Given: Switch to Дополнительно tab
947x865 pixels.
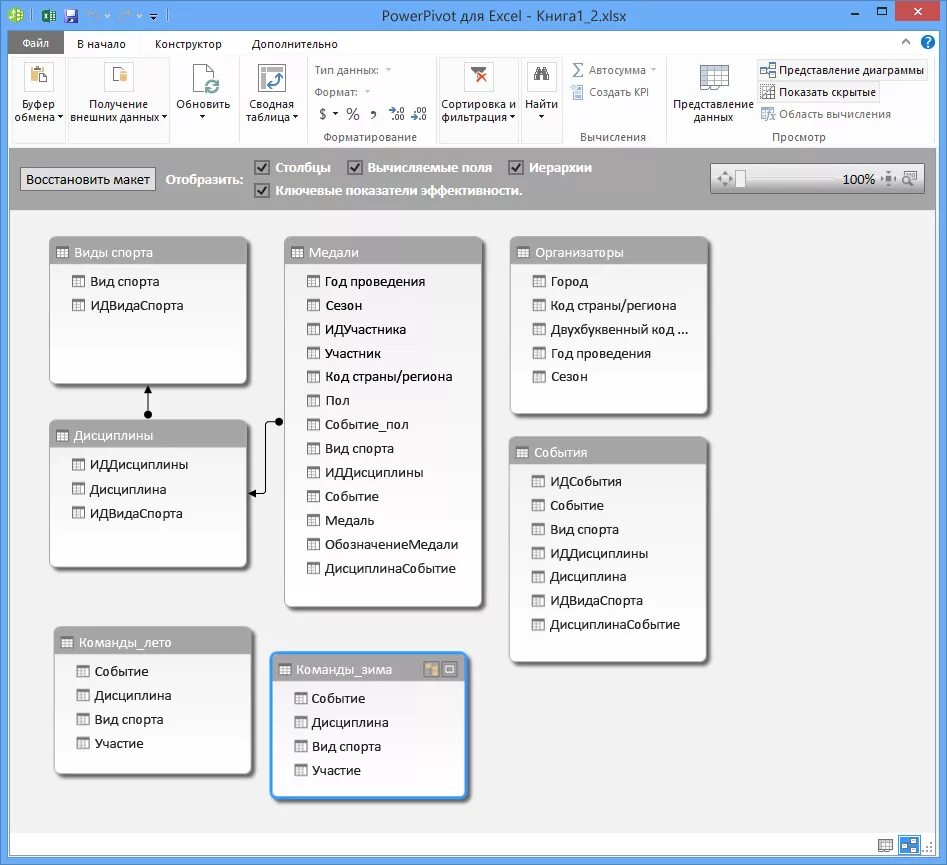Looking at the screenshot, I should (295, 43).
